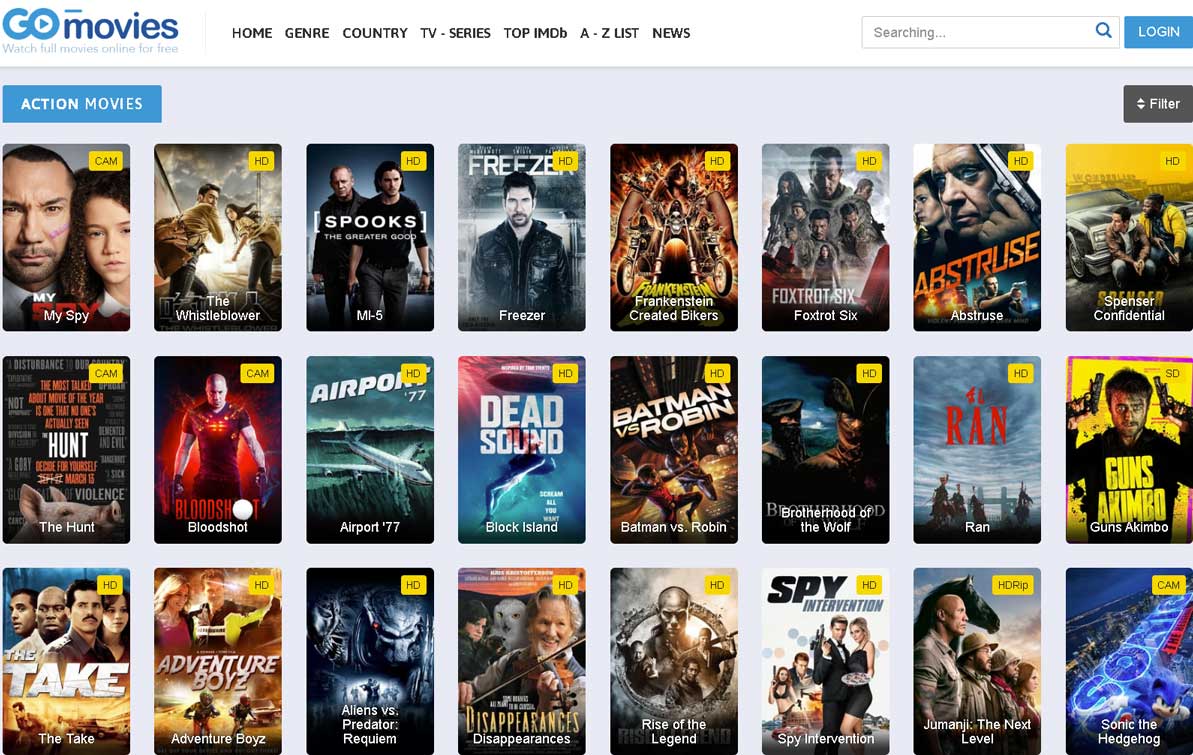The height and width of the screenshot is (755, 1193).
Task: Open the Foxtrot Six poster
Action: 826,237
